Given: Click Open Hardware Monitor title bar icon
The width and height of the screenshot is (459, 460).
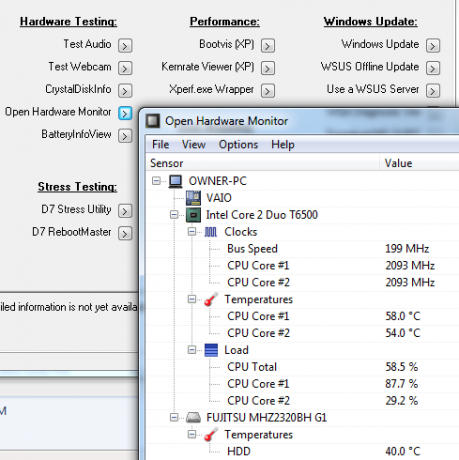Looking at the screenshot, I should (153, 121).
